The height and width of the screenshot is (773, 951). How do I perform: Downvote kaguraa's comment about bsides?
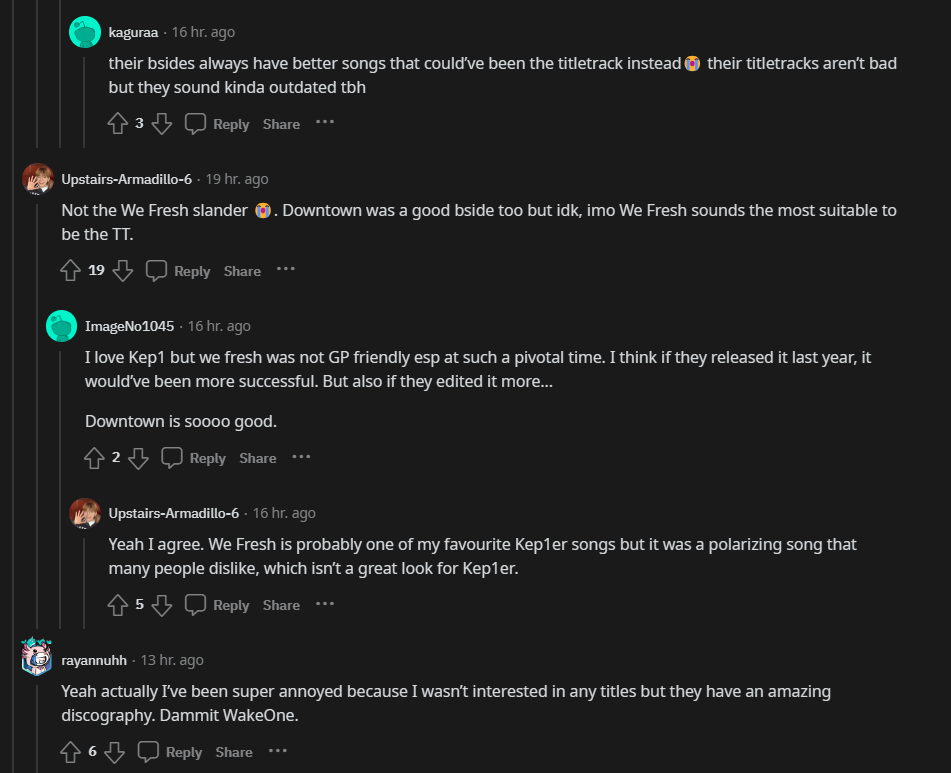pyautogui.click(x=162, y=124)
